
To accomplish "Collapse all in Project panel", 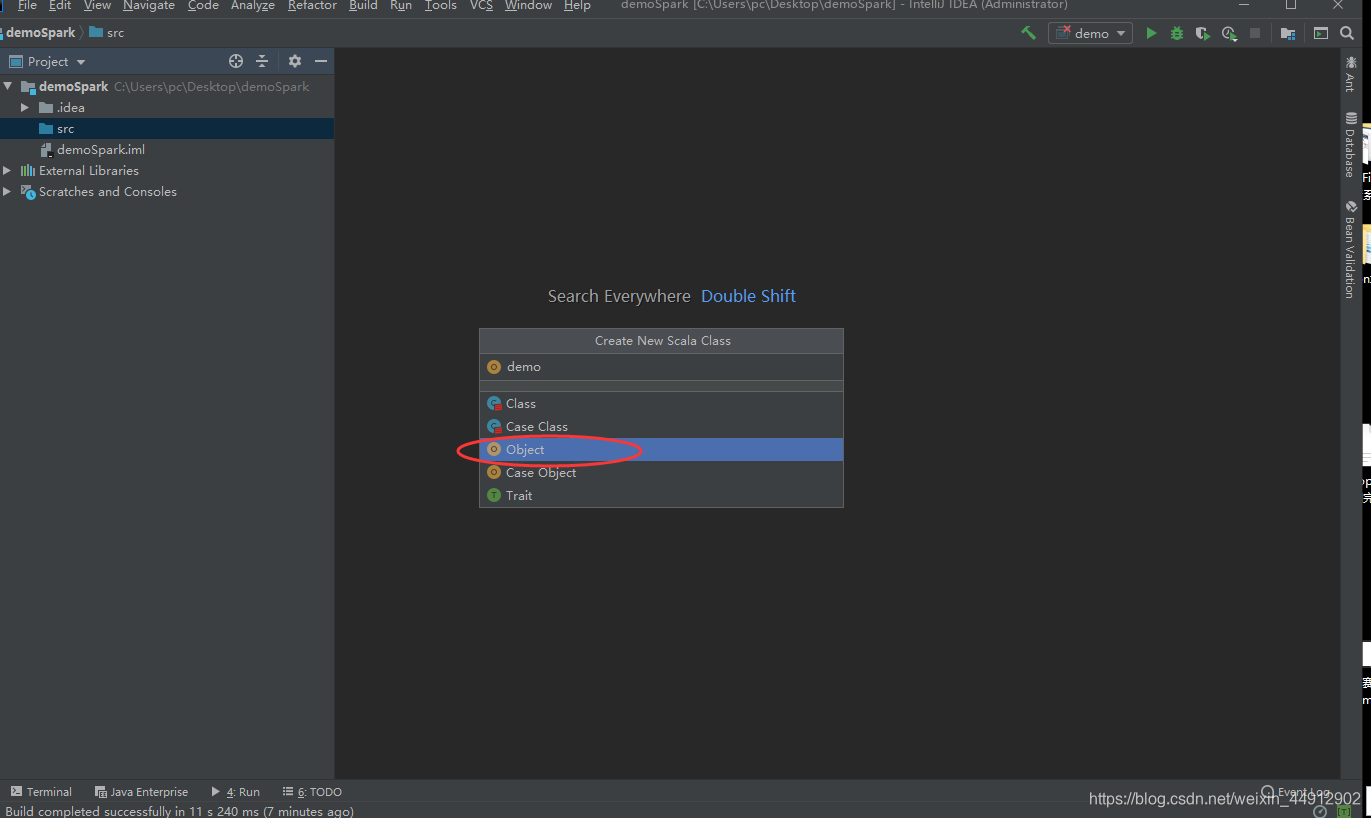I will [x=262, y=61].
